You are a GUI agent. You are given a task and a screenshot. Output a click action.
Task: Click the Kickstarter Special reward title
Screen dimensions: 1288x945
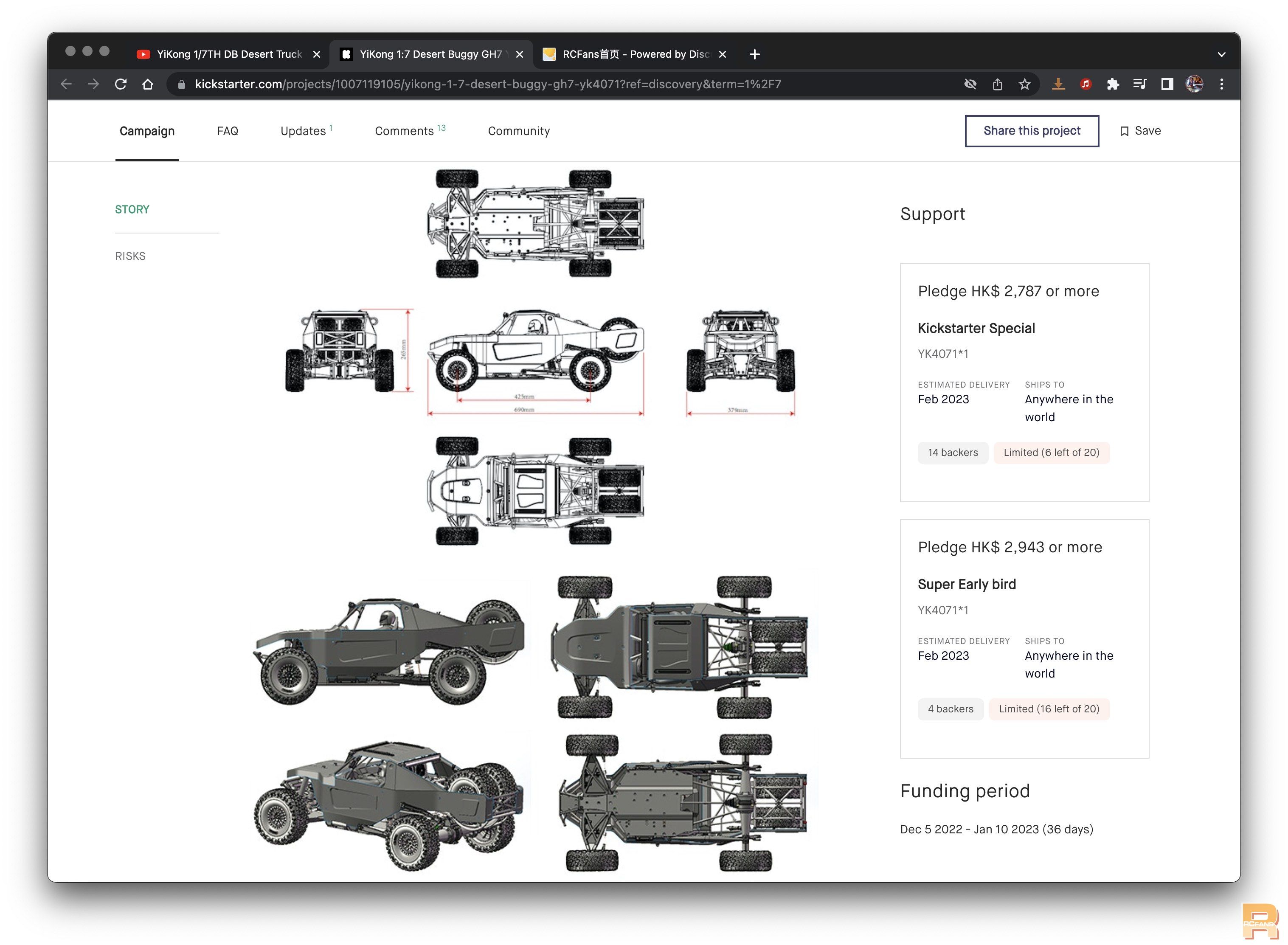(976, 328)
